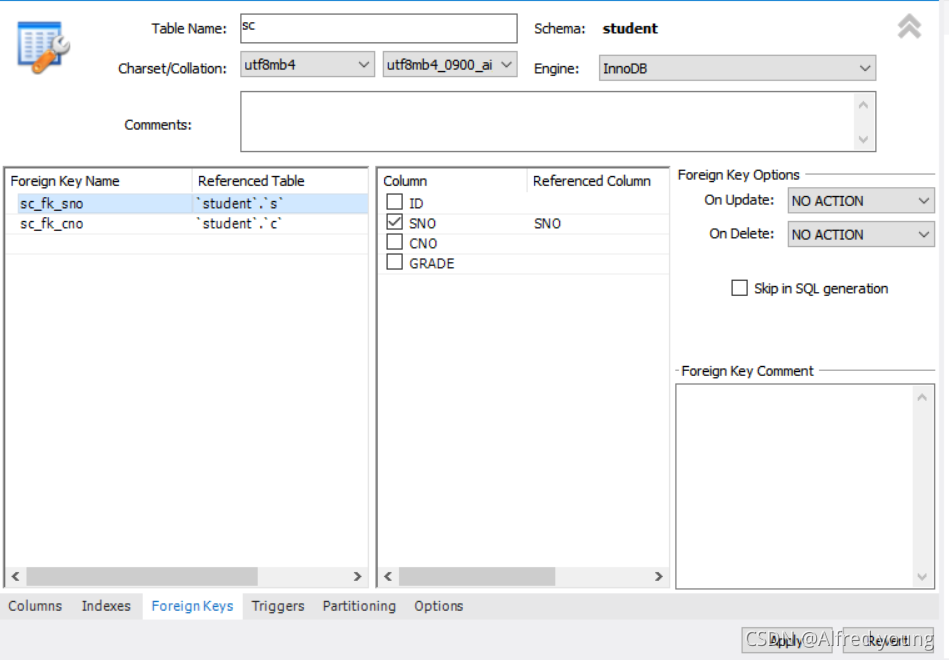Switch to the Options tab
Image resolution: width=949 pixels, height=660 pixels.
click(438, 606)
